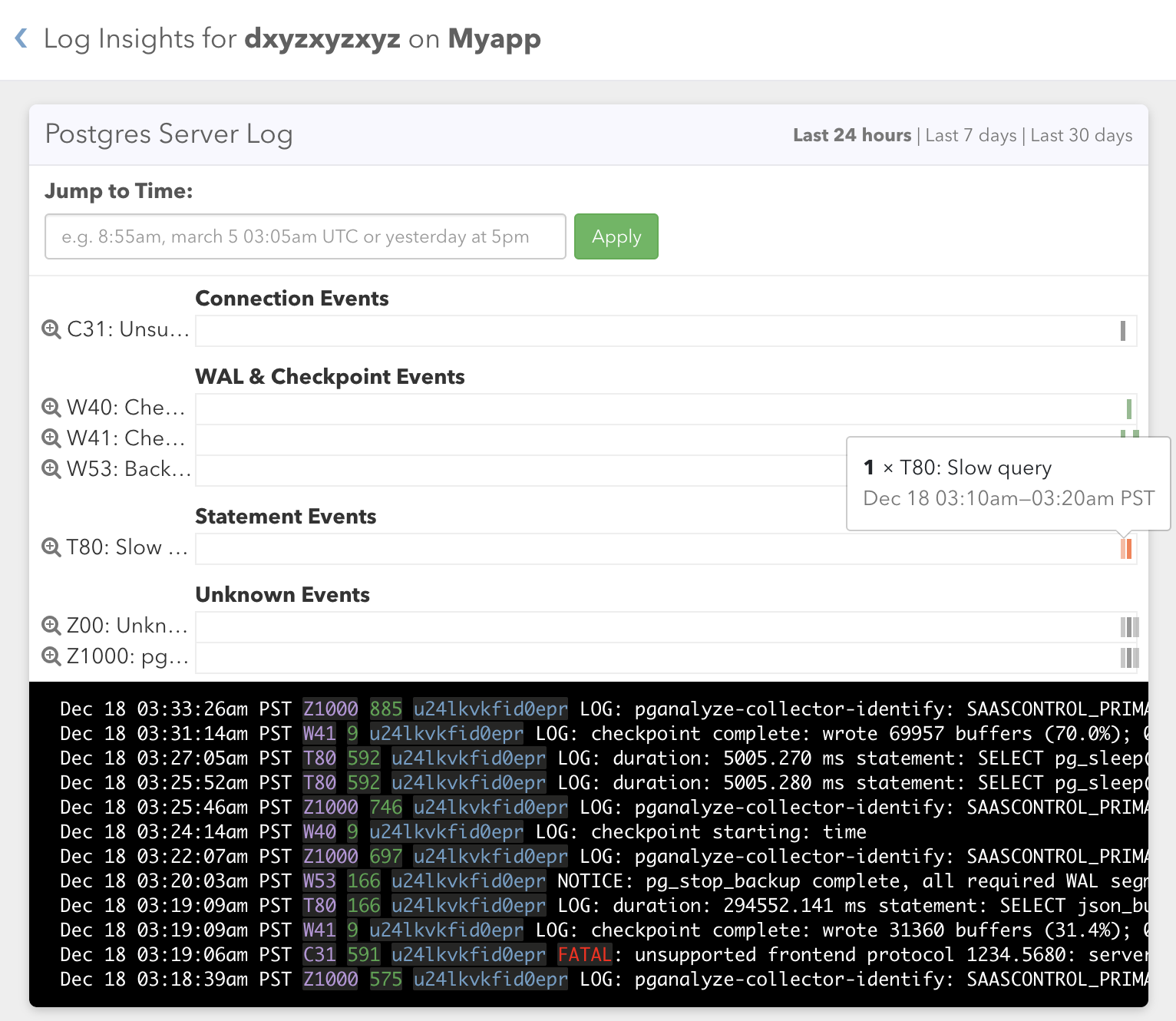Click W40 tag in the 03:24:14am log line
This screenshot has height=1021, width=1176.
point(319,831)
